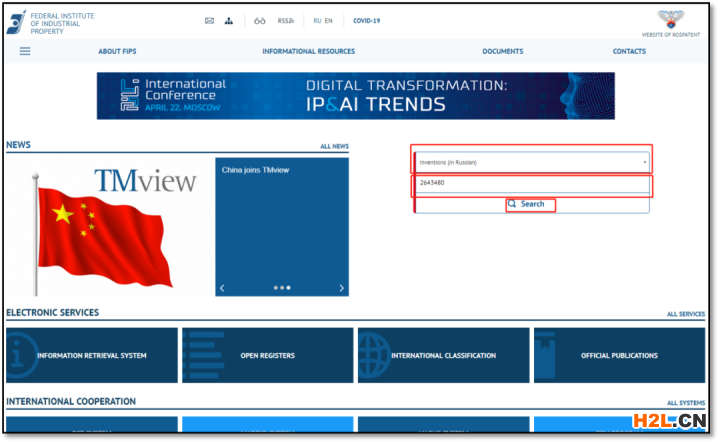The height and width of the screenshot is (443, 720).
Task: Go to previous news slide arrow
Action: 222,288
